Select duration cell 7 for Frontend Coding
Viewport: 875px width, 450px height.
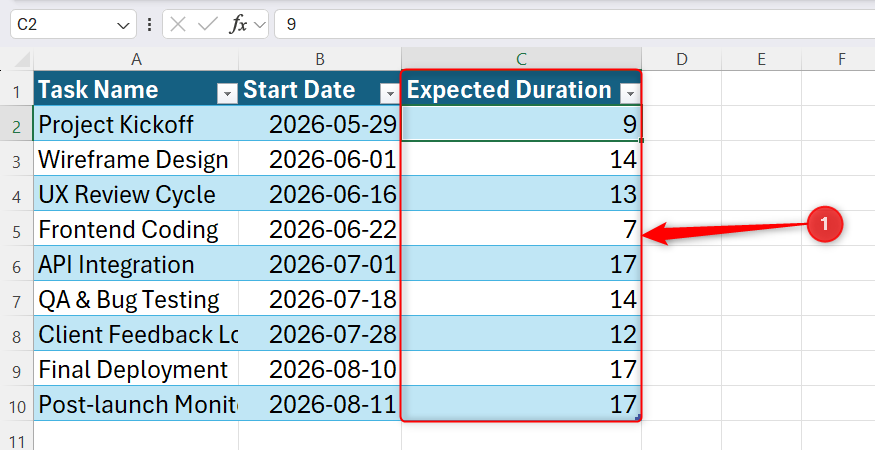coord(521,228)
